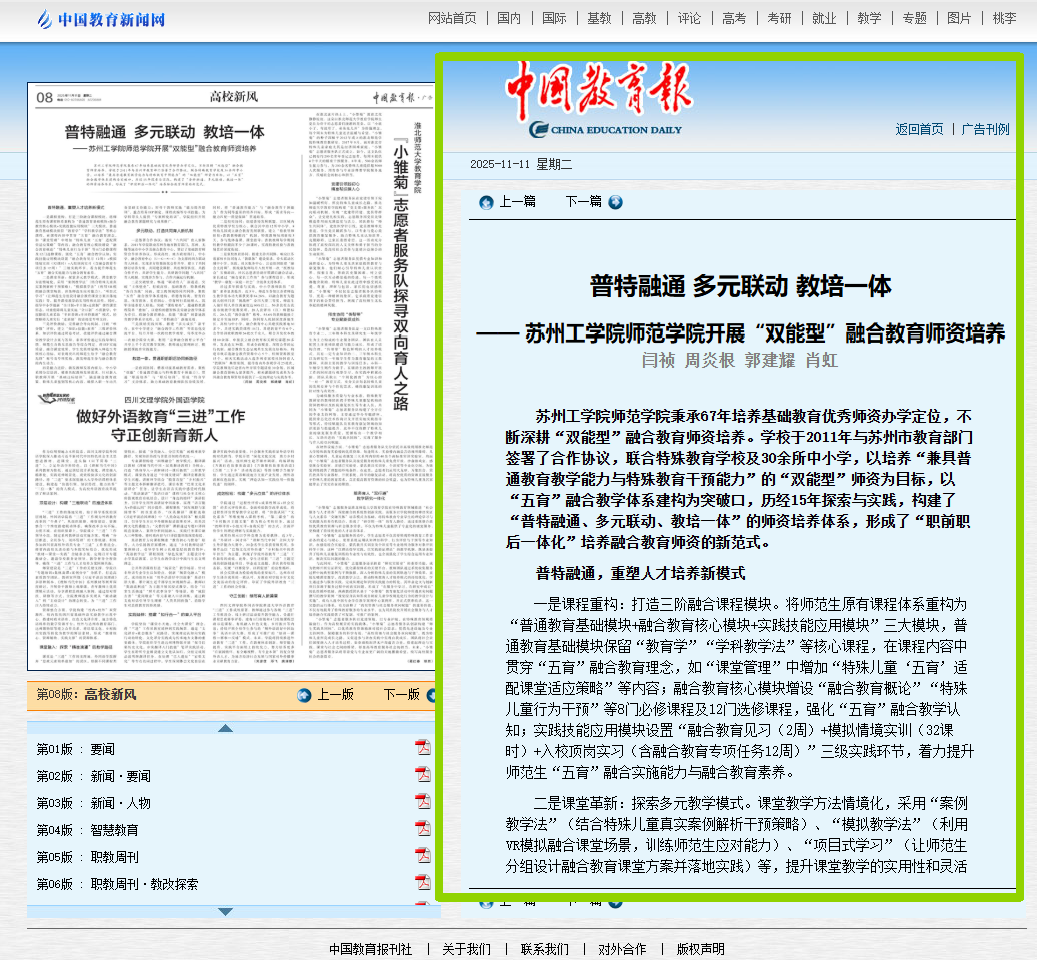1037x960 pixels.
Task: Open the 基教 nav item
Action: [x=599, y=19]
